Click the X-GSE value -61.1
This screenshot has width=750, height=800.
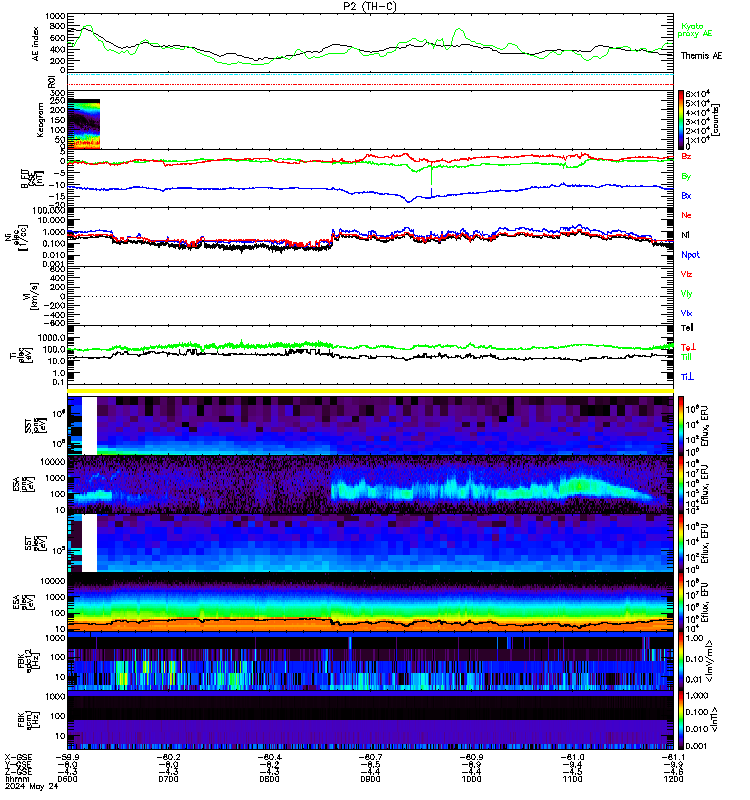pos(673,757)
